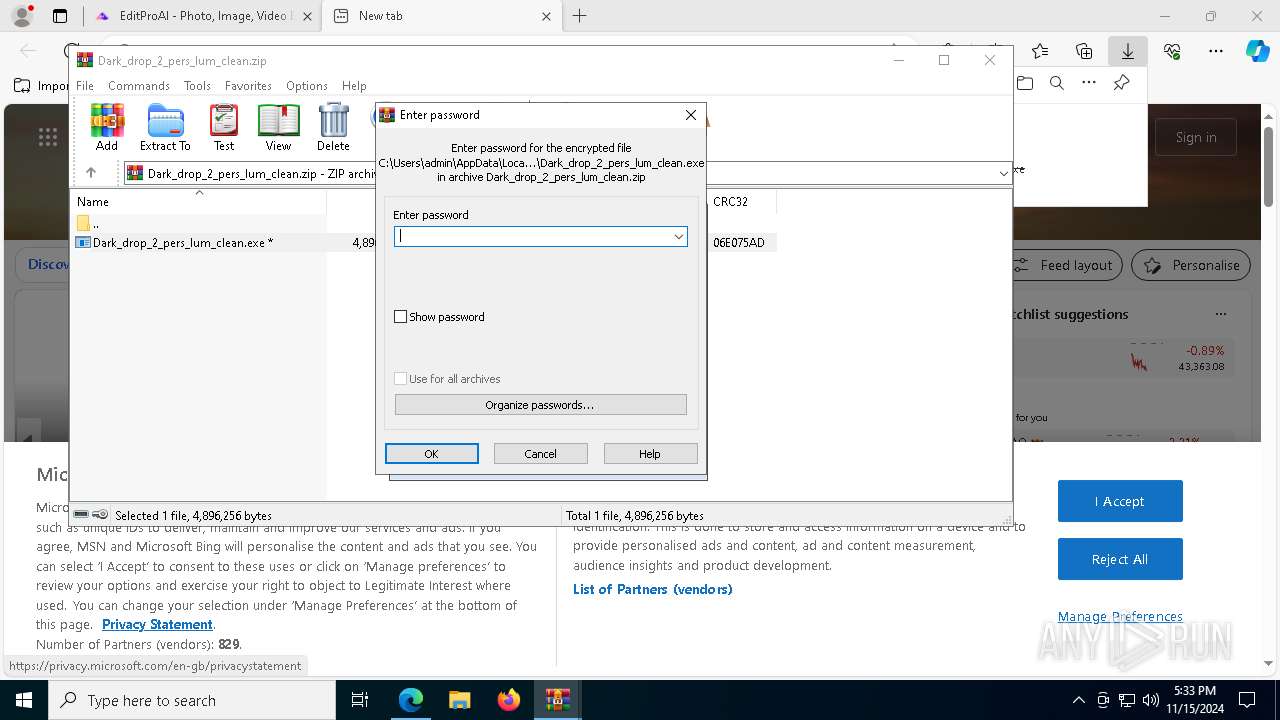
Task: Sort by the Name column header
Action: (x=200, y=202)
